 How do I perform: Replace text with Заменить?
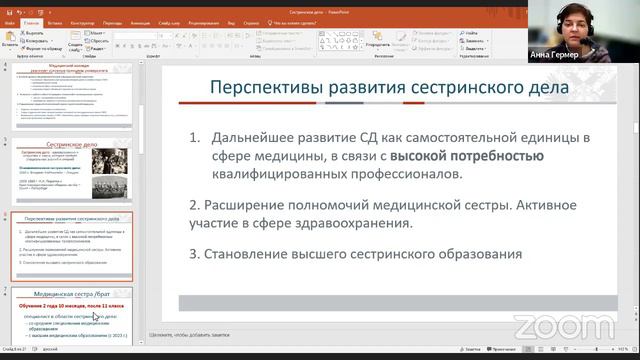pos(473,41)
